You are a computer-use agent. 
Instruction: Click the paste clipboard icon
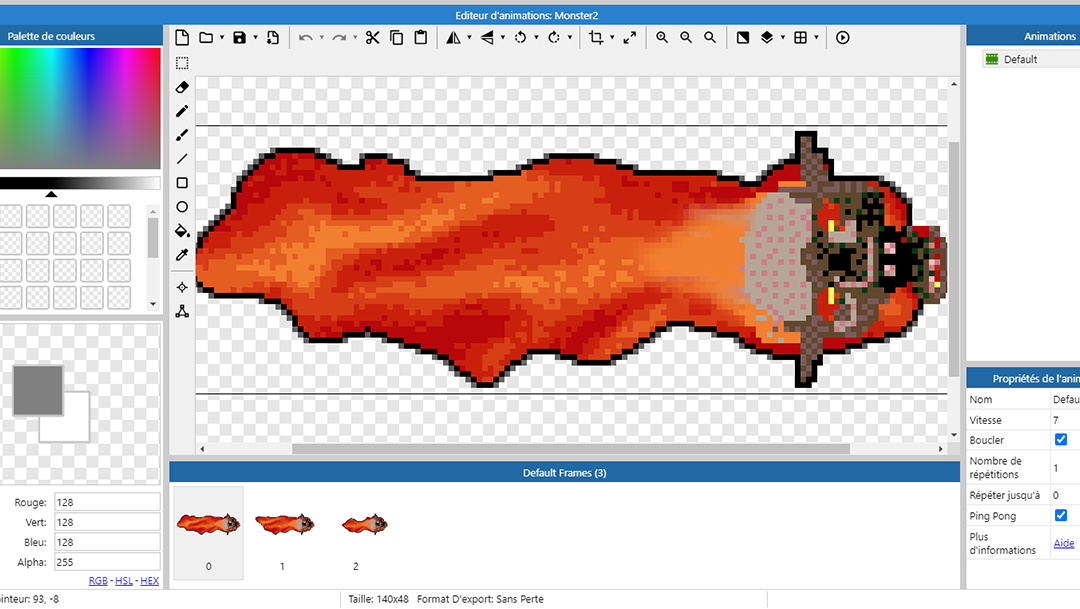click(421, 37)
